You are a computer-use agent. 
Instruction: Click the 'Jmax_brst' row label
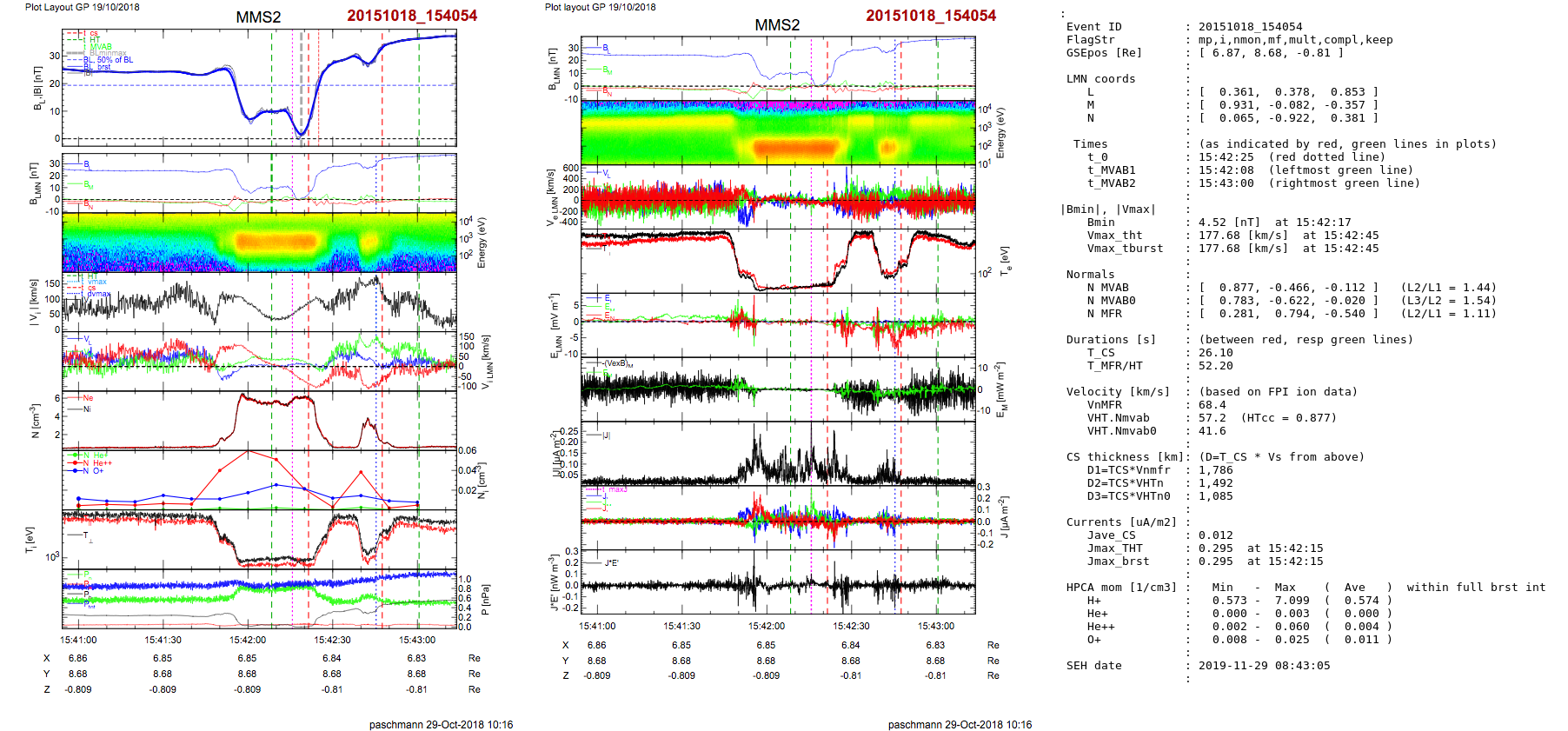click(x=1118, y=562)
